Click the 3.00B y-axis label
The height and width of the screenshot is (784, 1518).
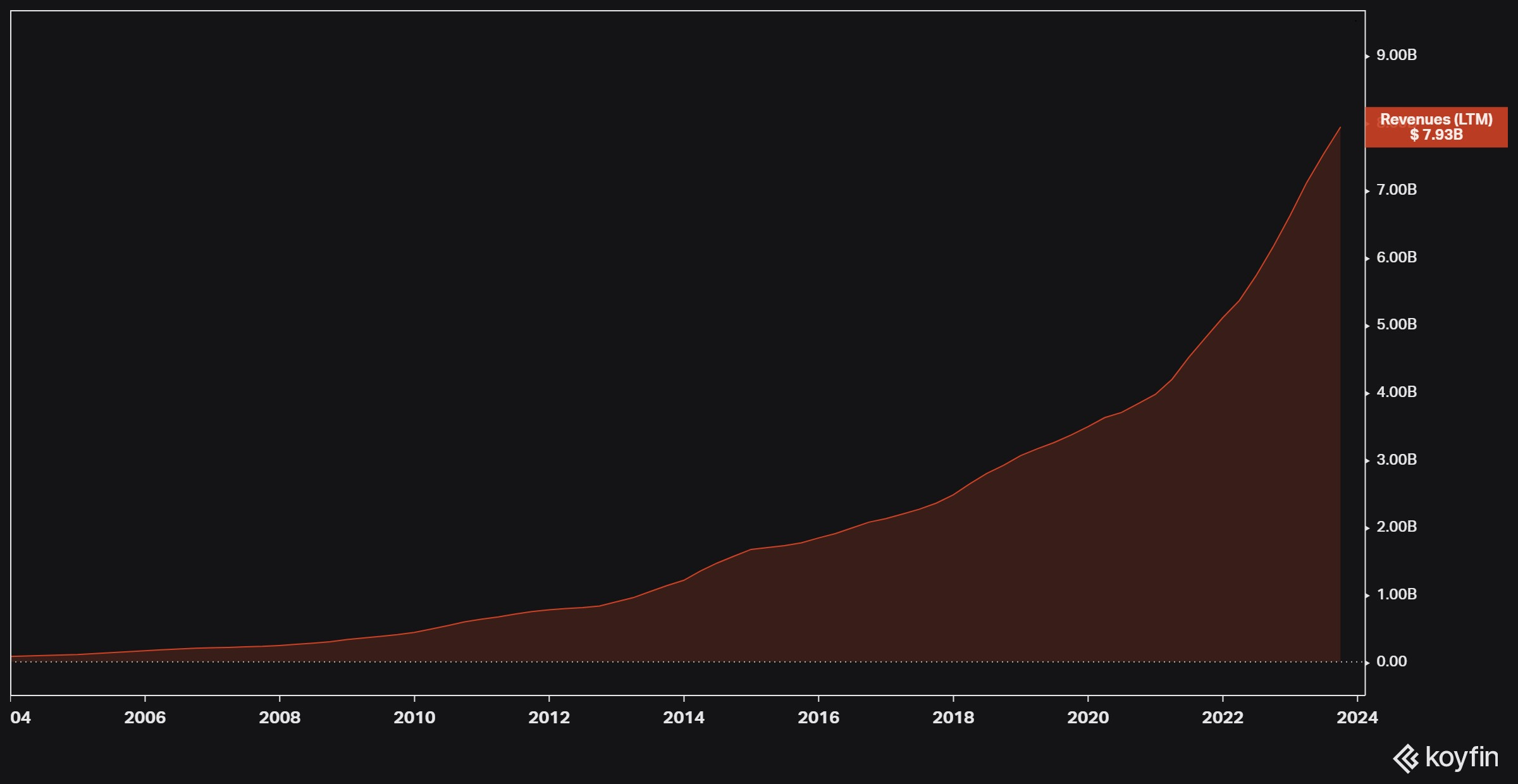coord(1396,460)
